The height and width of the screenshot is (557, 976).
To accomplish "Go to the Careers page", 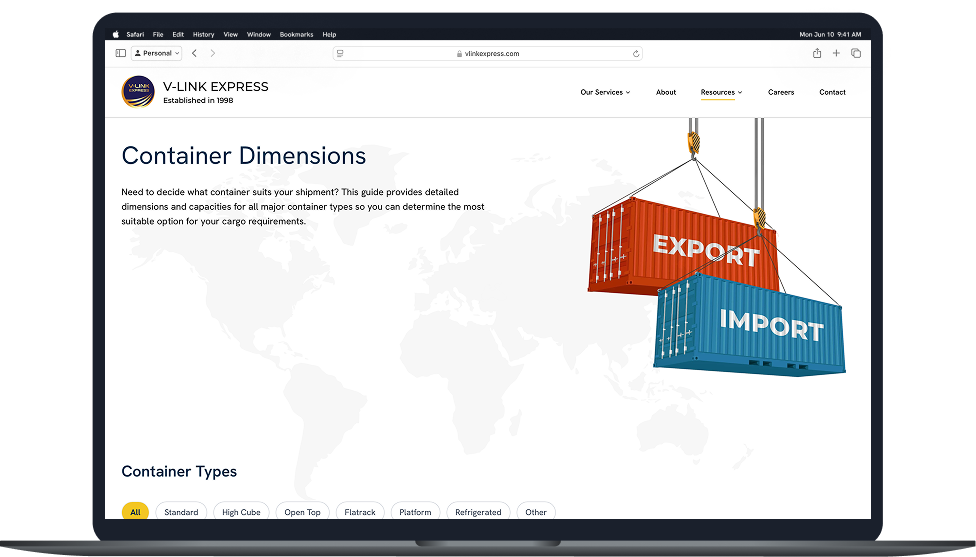I will click(781, 92).
